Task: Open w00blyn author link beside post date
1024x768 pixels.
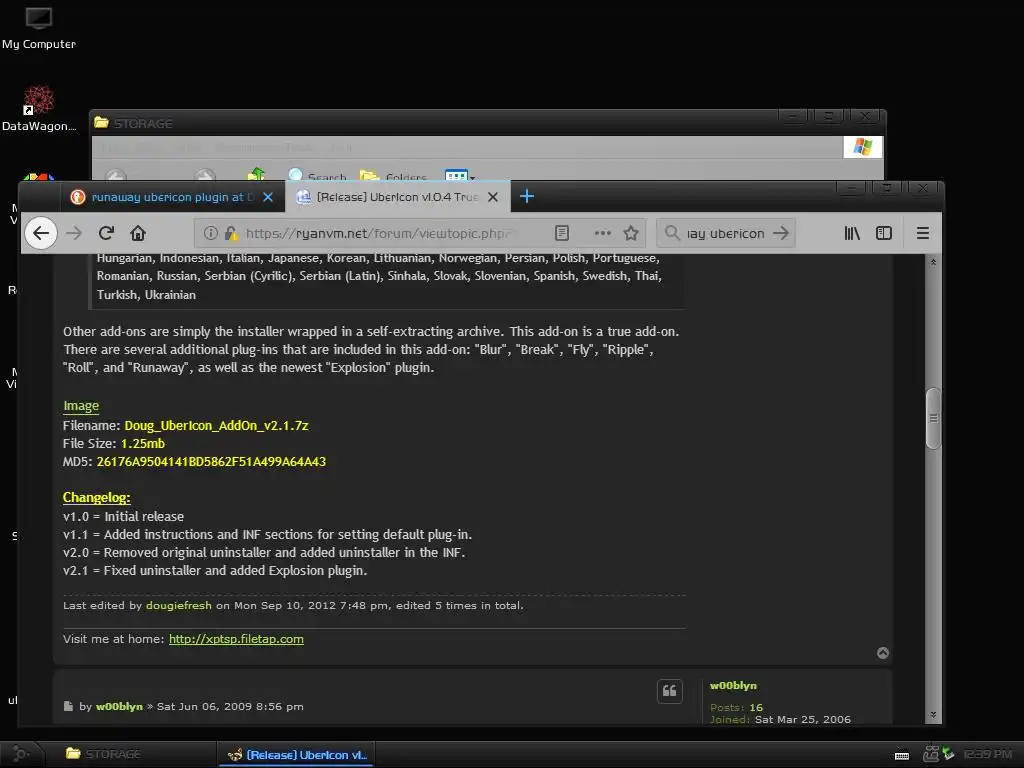Action: (x=119, y=706)
